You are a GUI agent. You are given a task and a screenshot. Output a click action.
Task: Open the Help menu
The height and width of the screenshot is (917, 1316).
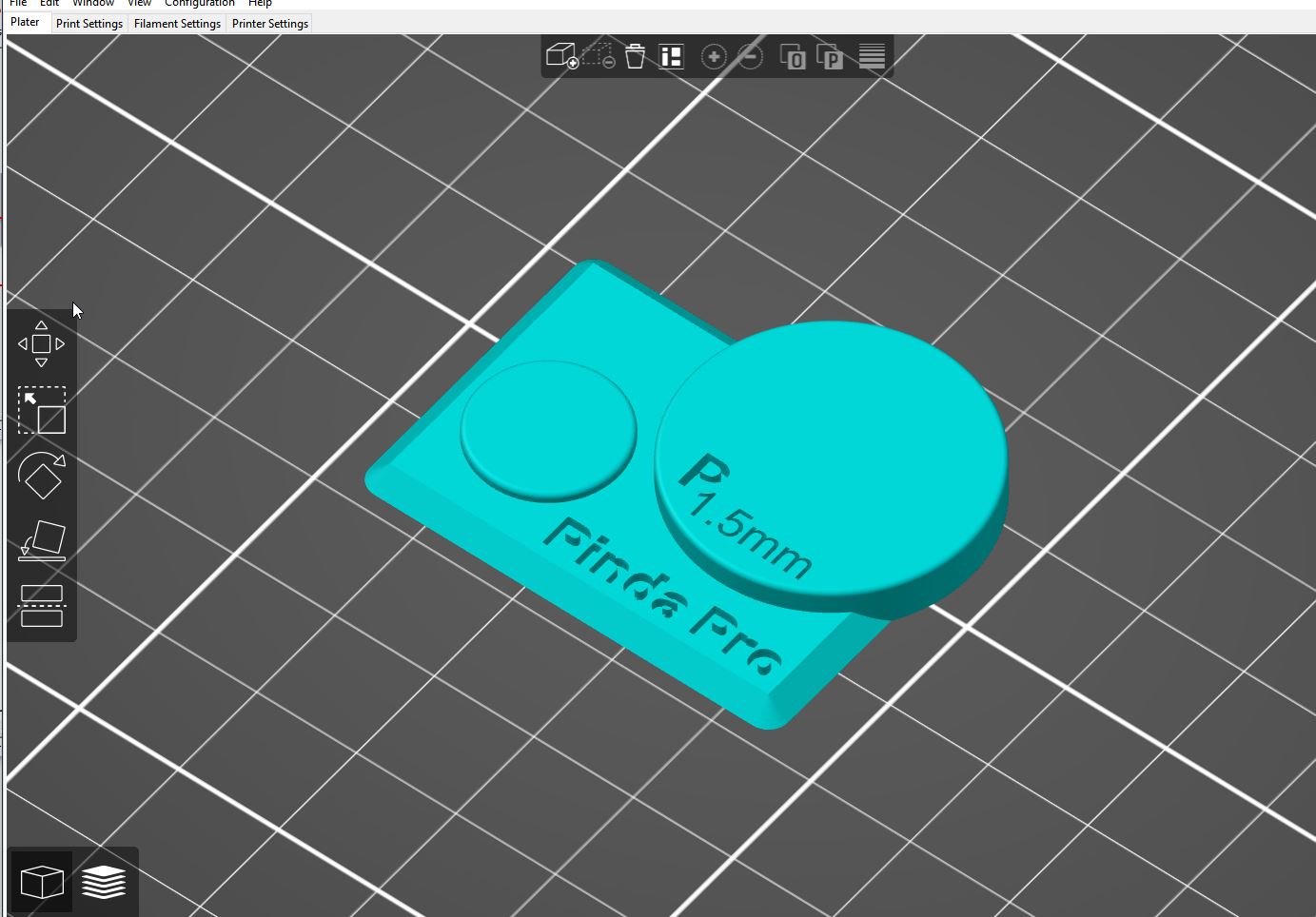click(x=260, y=4)
